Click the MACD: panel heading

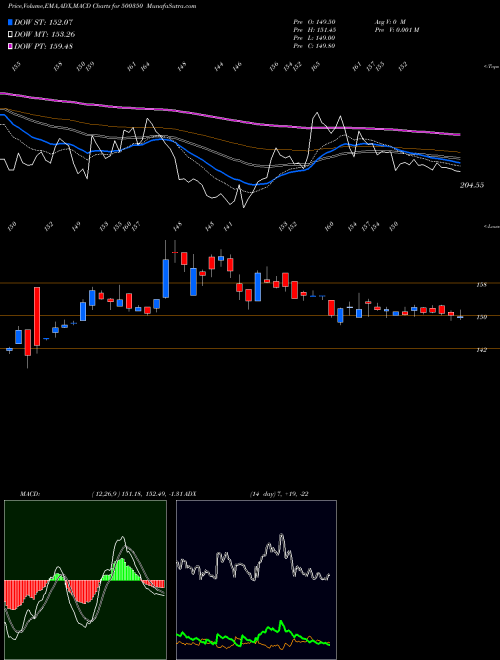(x=30, y=494)
